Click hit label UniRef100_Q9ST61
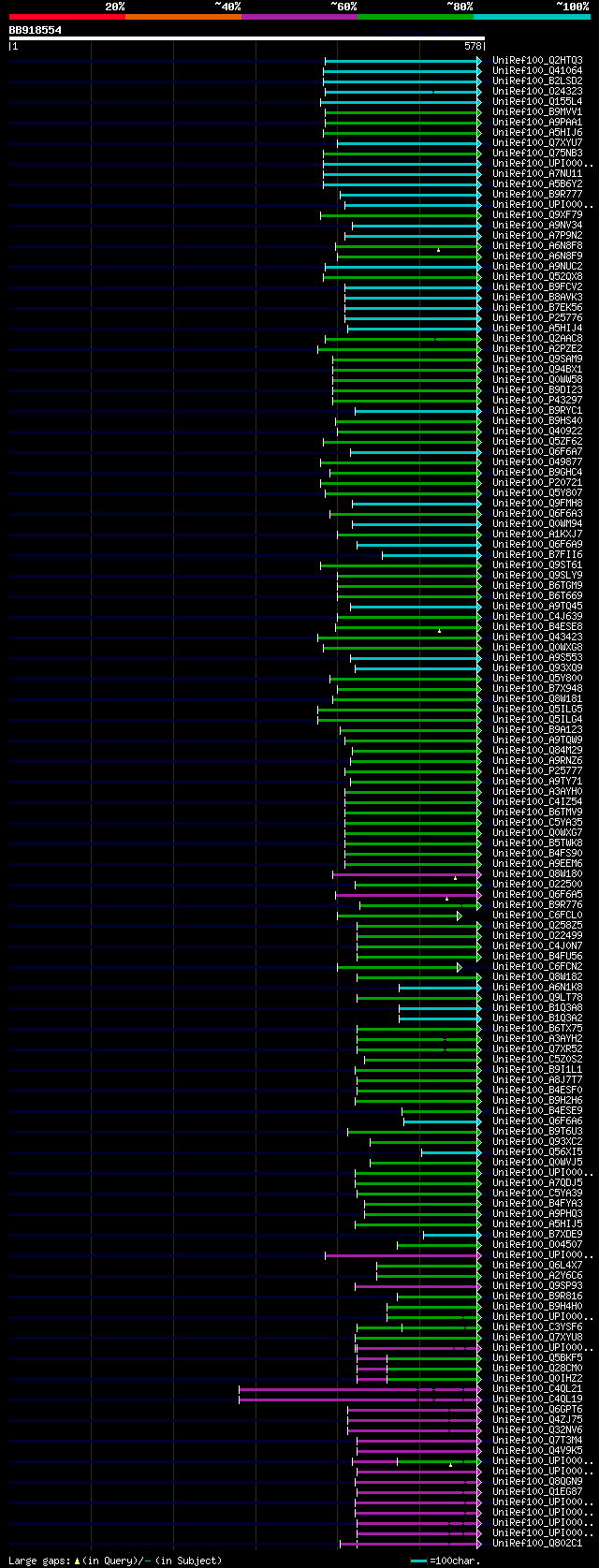599x1568 pixels. pyautogui.click(x=537, y=564)
